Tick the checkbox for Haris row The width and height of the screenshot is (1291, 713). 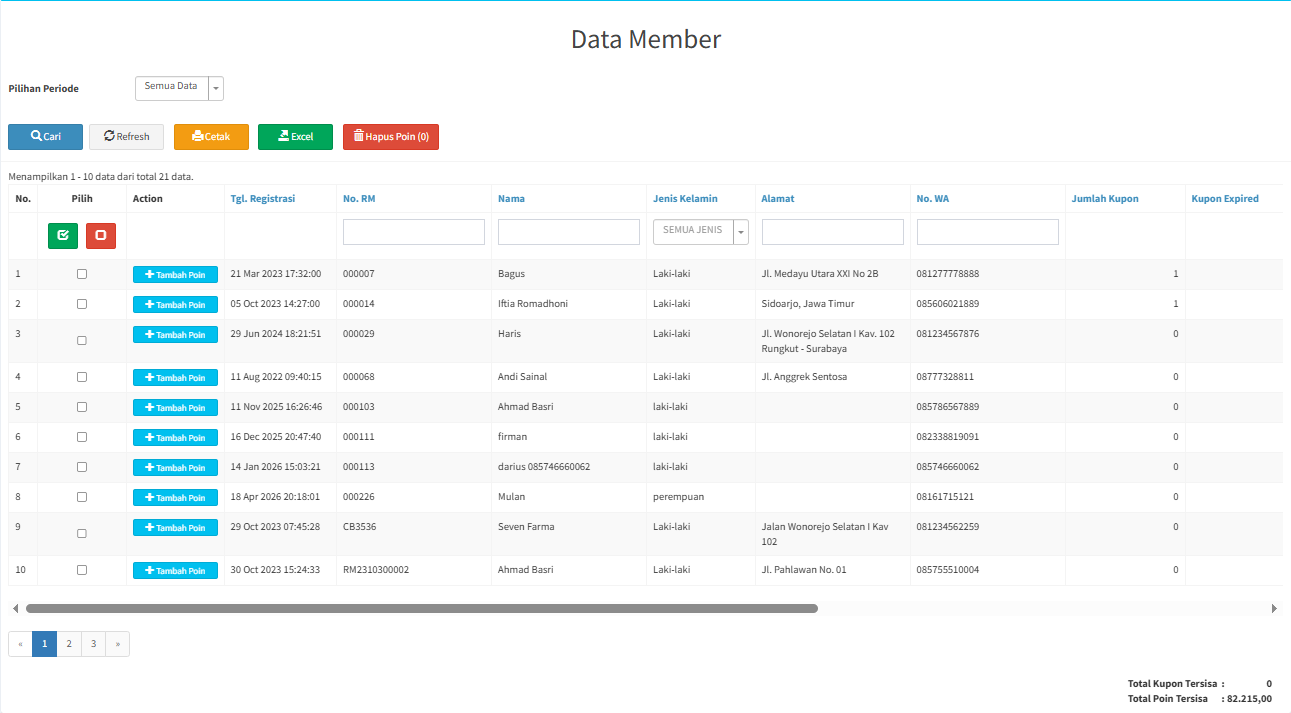82,340
